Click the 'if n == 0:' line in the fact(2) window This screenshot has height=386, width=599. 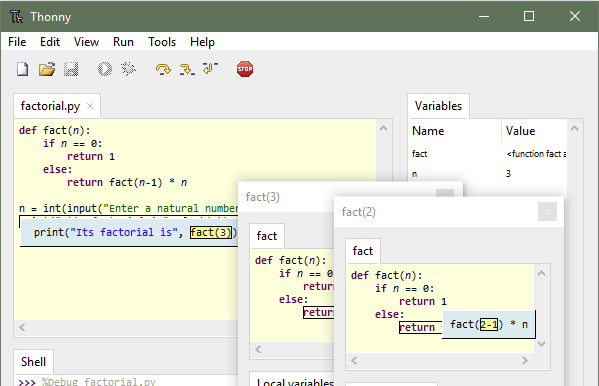[405, 288]
